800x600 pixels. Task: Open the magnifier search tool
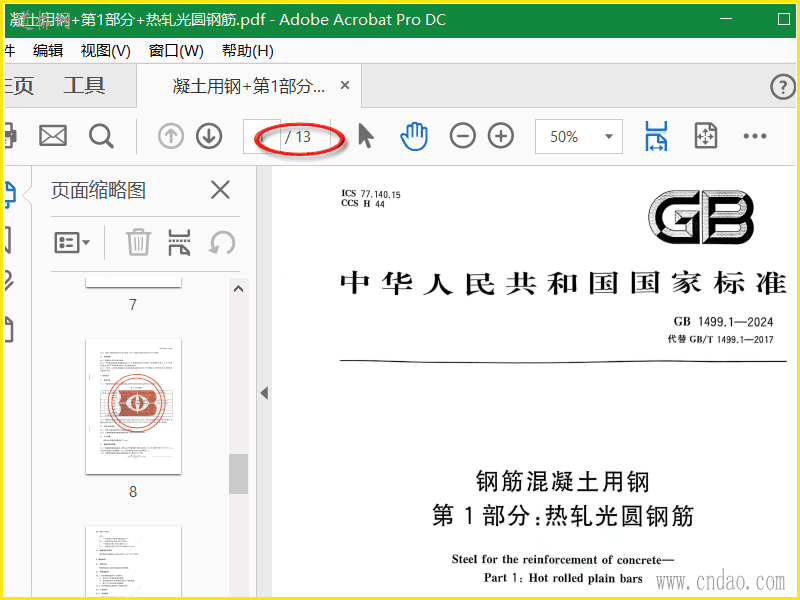point(101,136)
